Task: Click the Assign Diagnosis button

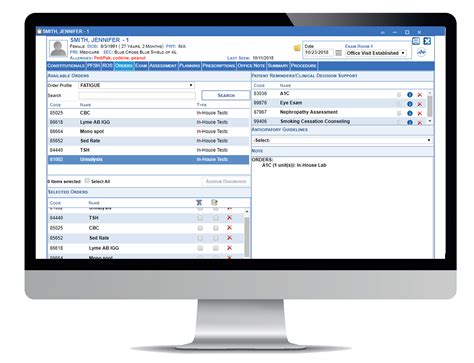Action: click(x=226, y=181)
